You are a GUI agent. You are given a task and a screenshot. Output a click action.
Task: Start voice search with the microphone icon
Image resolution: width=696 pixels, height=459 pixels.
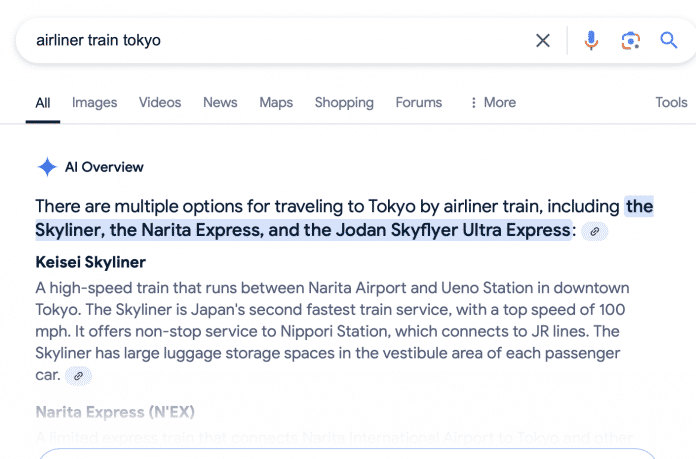[591, 41]
